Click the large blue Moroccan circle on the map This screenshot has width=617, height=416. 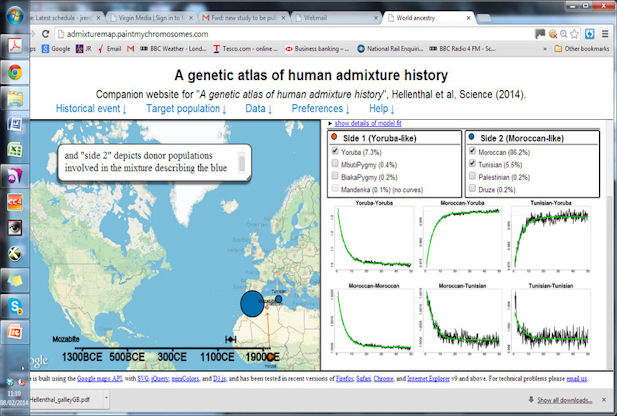[x=252, y=304]
